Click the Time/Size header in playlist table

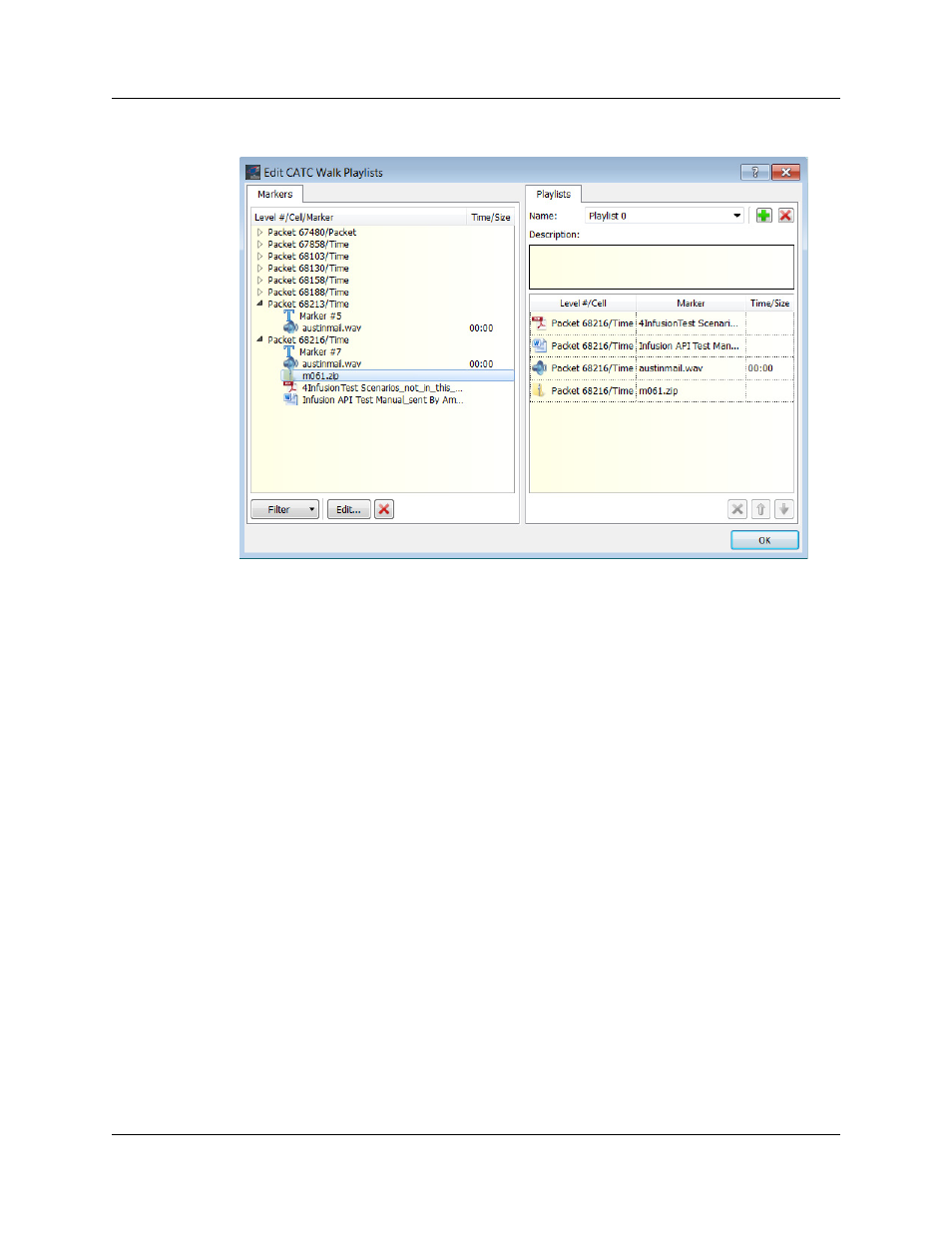(769, 304)
